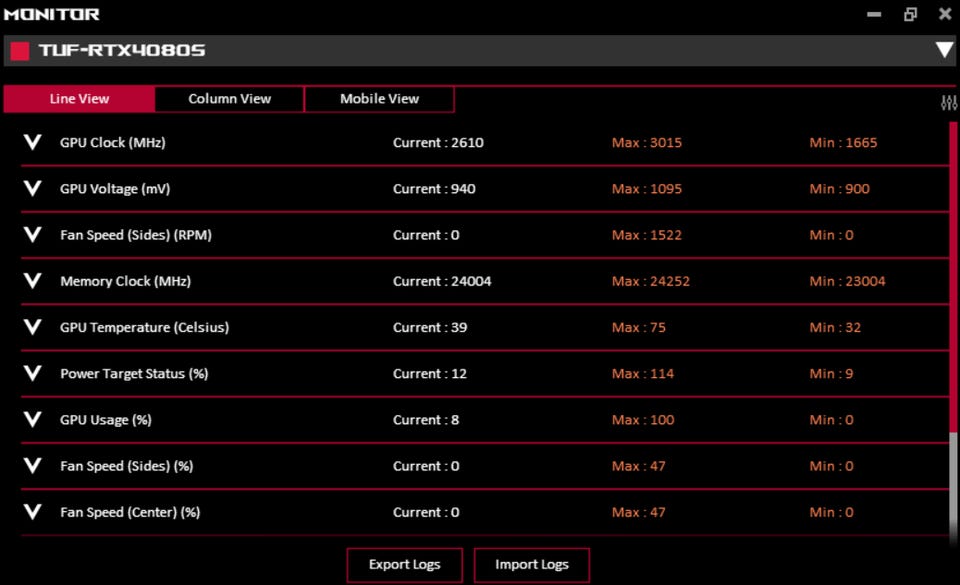
Task: Click the Power Target Status (%) label
Action: [134, 373]
